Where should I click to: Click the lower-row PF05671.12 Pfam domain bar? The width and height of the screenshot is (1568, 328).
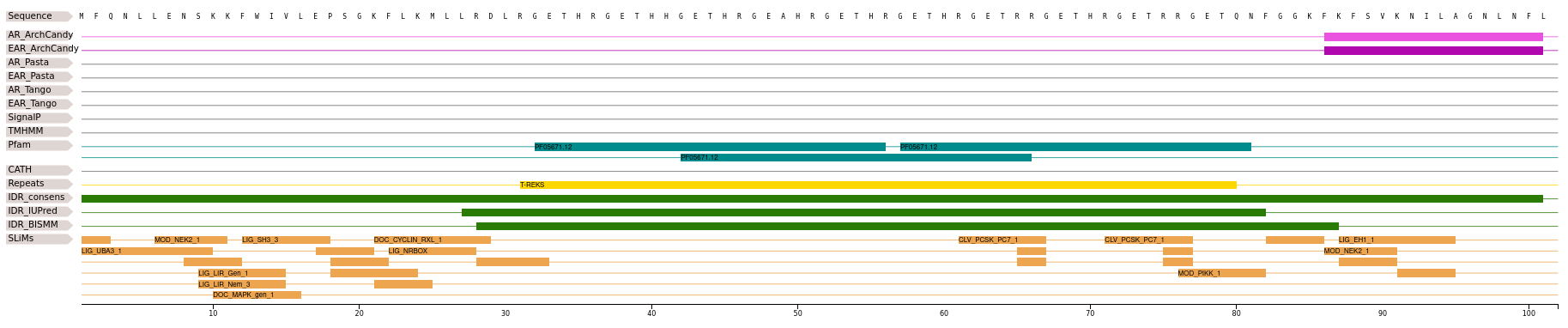tap(856, 157)
